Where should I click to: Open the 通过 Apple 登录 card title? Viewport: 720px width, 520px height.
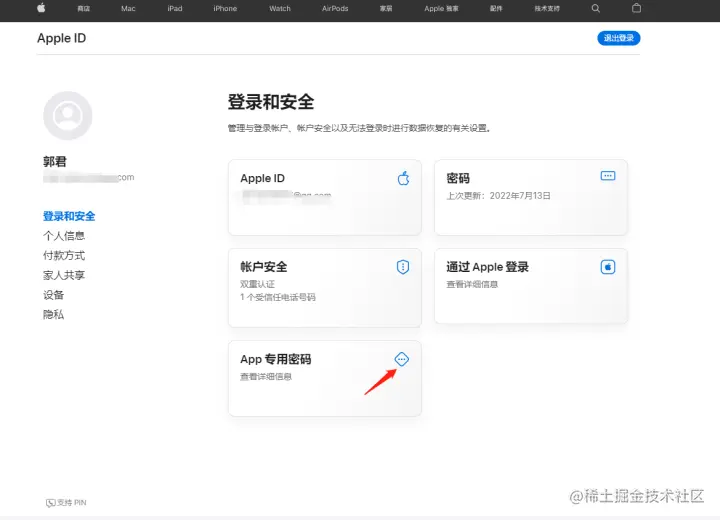point(487,267)
